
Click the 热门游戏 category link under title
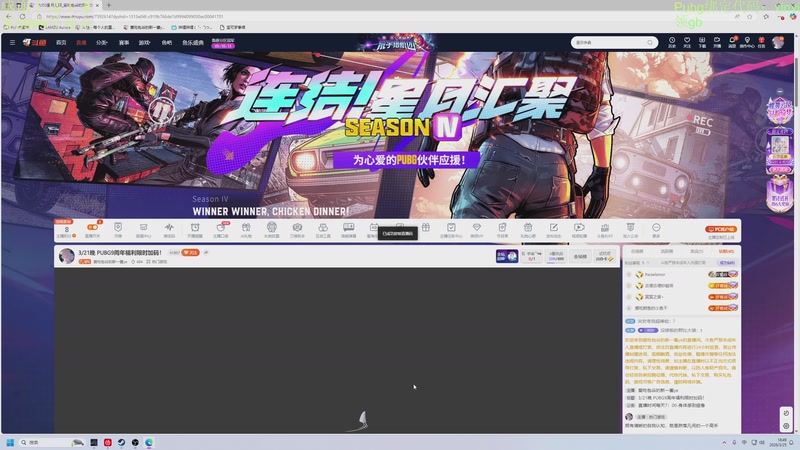click(x=157, y=262)
